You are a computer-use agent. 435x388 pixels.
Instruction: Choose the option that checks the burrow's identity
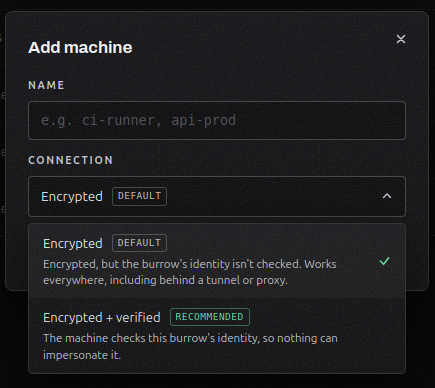click(x=217, y=335)
